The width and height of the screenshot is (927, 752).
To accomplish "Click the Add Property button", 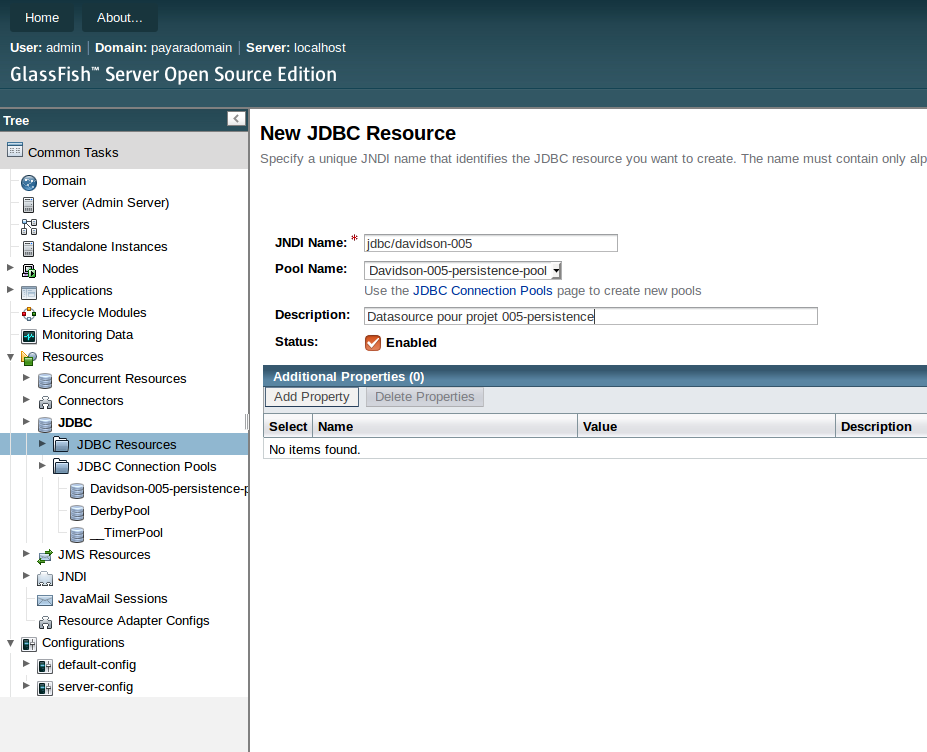I will pyautogui.click(x=312, y=397).
